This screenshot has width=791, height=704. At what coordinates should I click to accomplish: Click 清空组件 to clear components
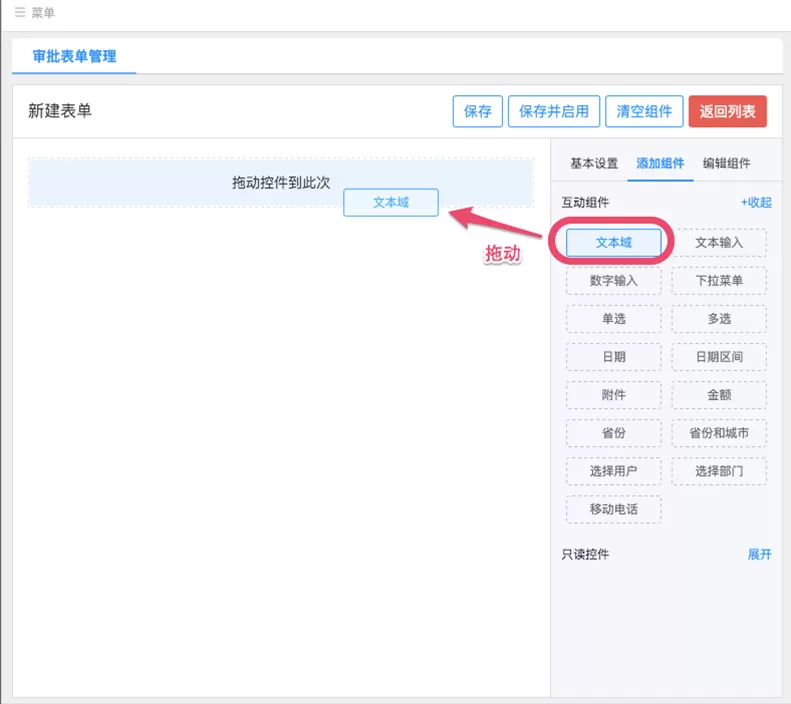(644, 111)
